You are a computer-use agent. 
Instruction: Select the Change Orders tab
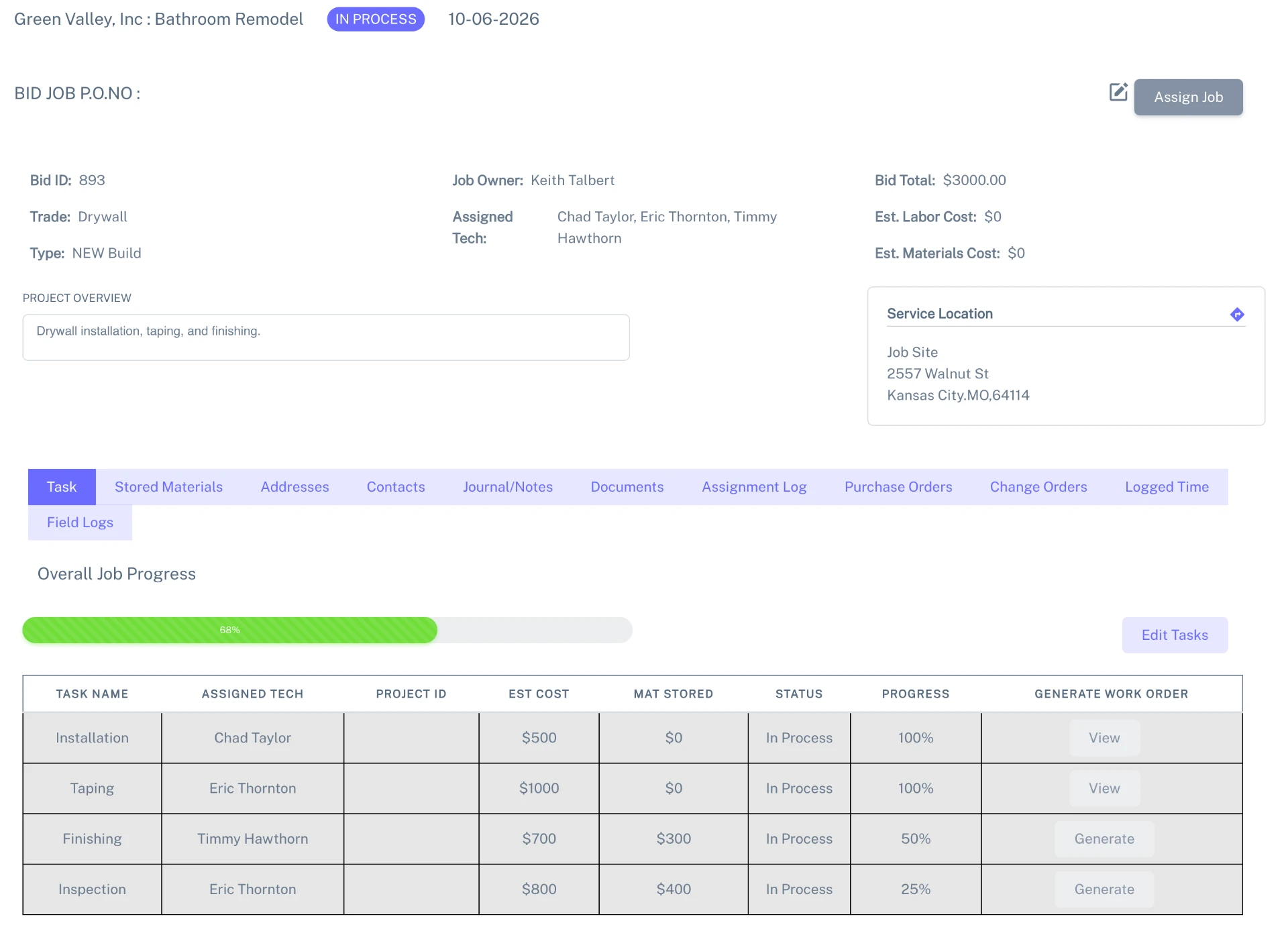1038,487
